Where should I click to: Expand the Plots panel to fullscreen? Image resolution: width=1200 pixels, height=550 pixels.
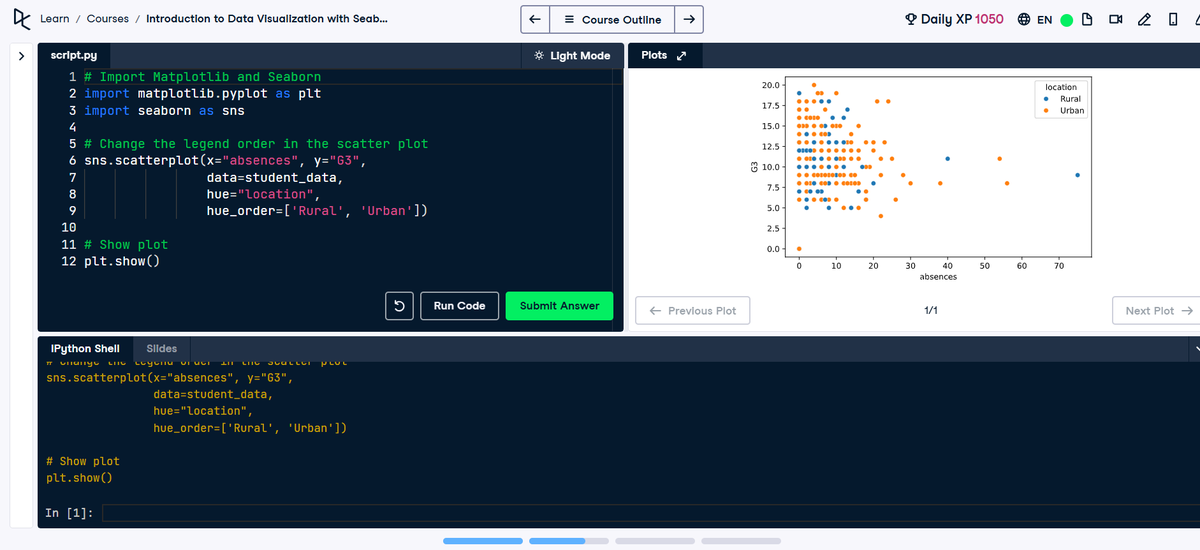(682, 56)
